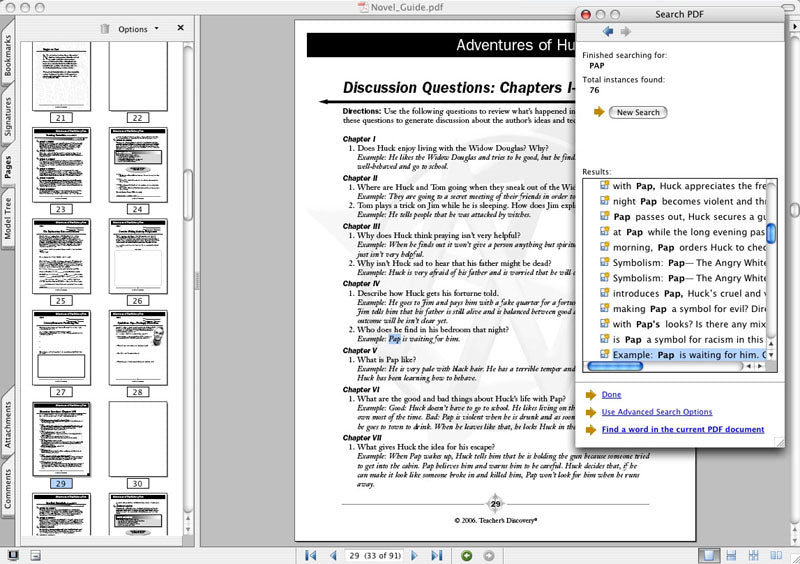800x564 pixels.
Task: Select result 'making Pap a symbol for evil'
Action: click(x=683, y=309)
